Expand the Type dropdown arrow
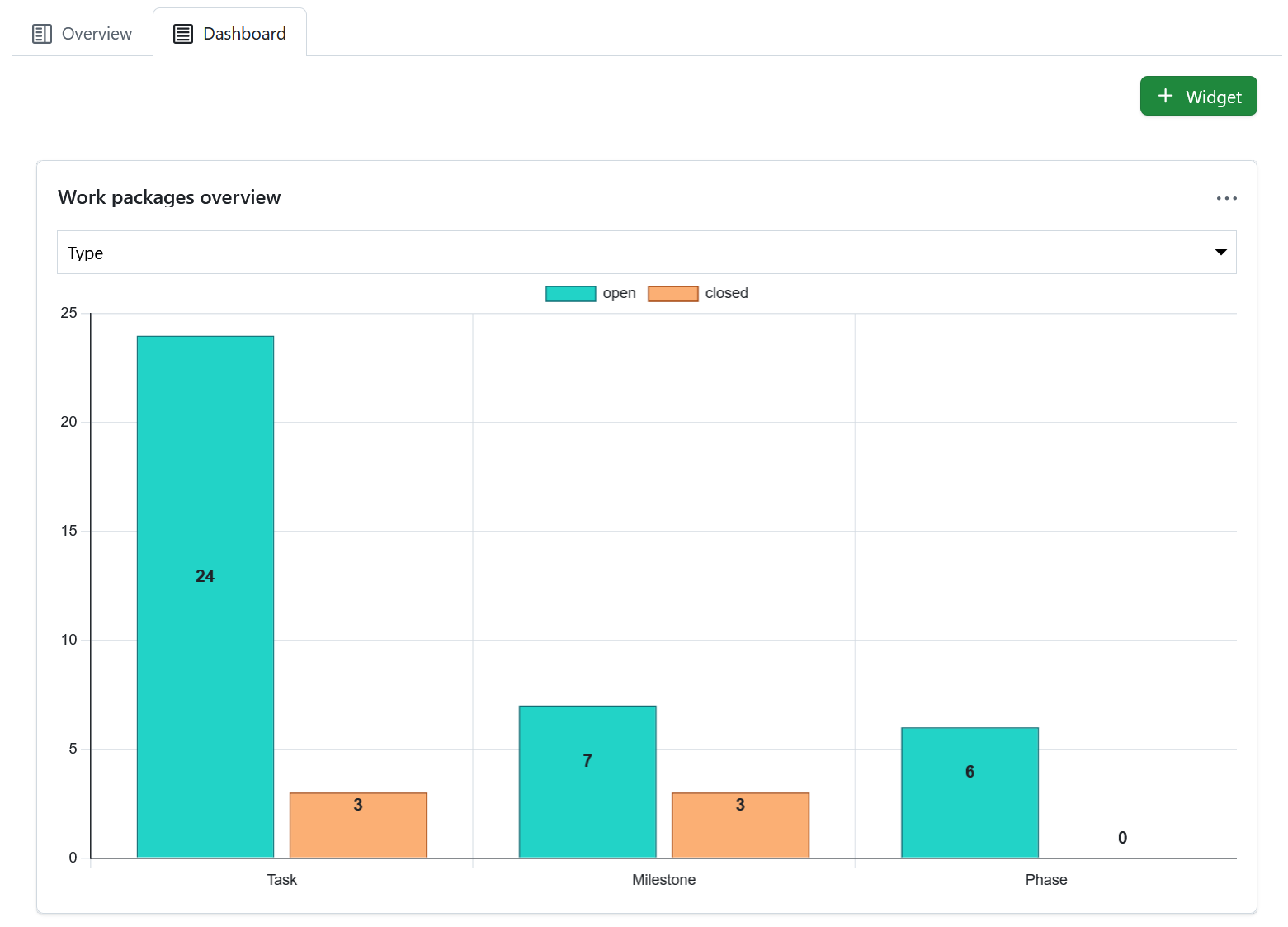This screenshot has width=1288, height=927. (x=1220, y=253)
